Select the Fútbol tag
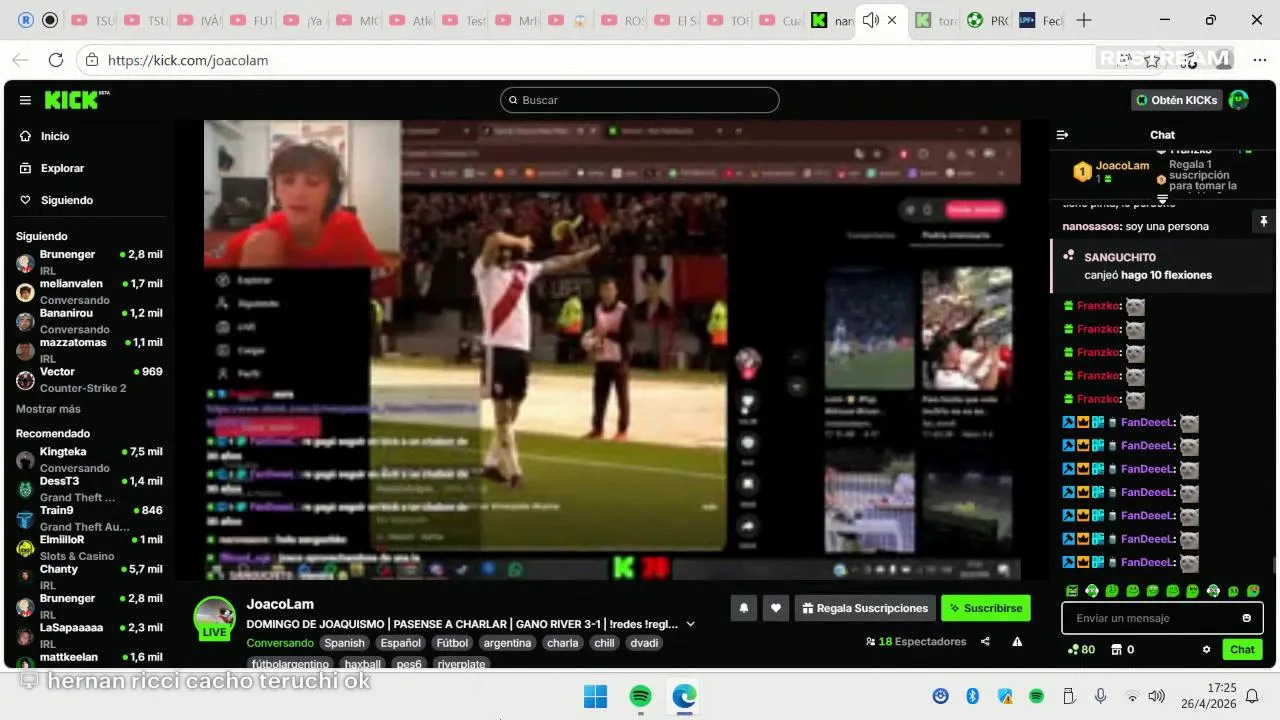The height and width of the screenshot is (720, 1280). coord(452,643)
